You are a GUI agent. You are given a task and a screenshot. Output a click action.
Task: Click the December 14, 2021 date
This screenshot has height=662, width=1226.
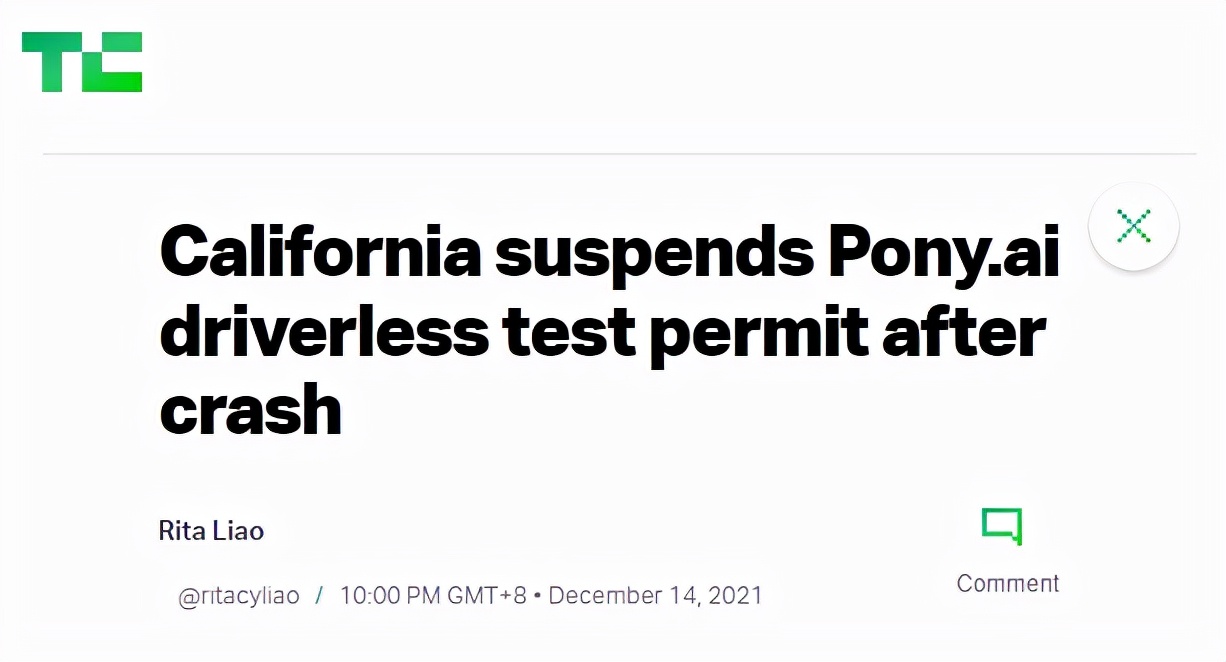pyautogui.click(x=655, y=596)
